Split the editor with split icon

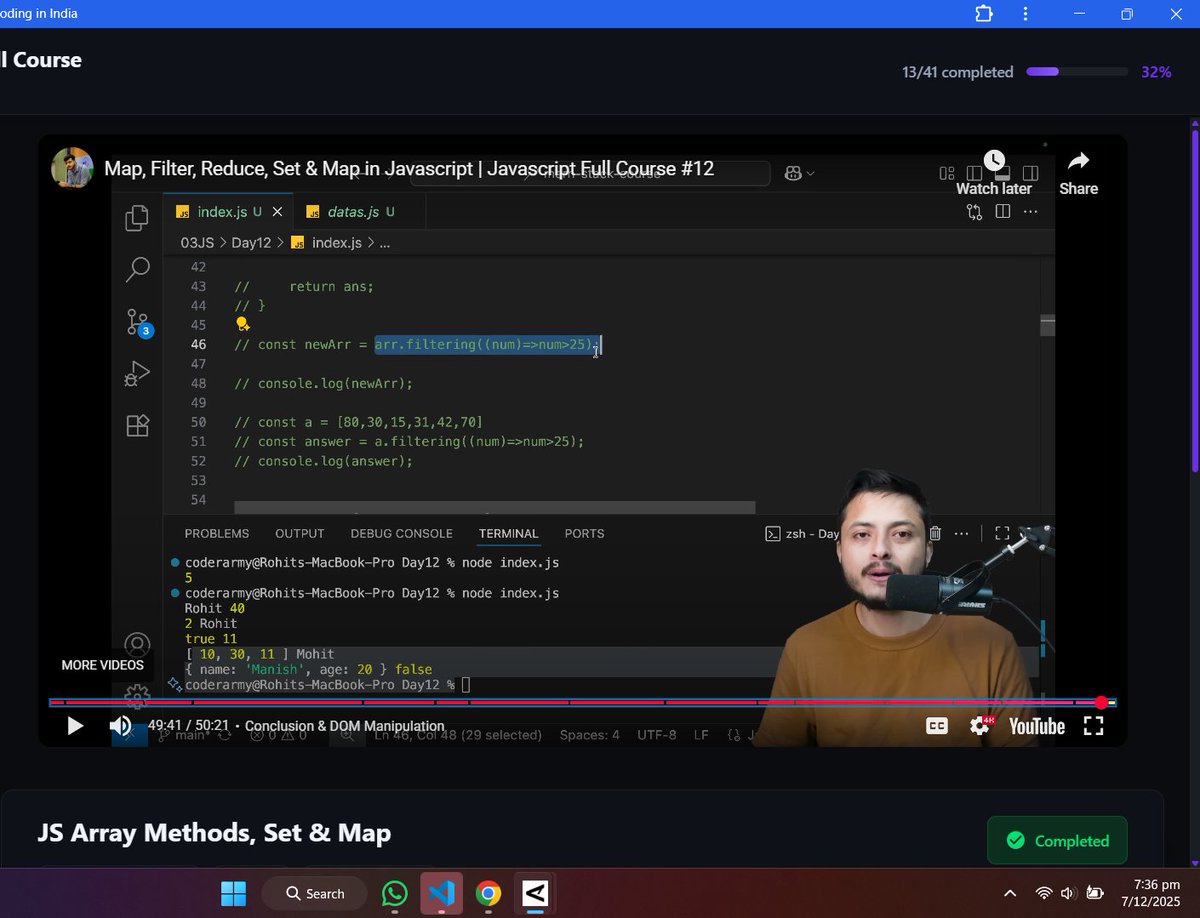[x=1003, y=212]
